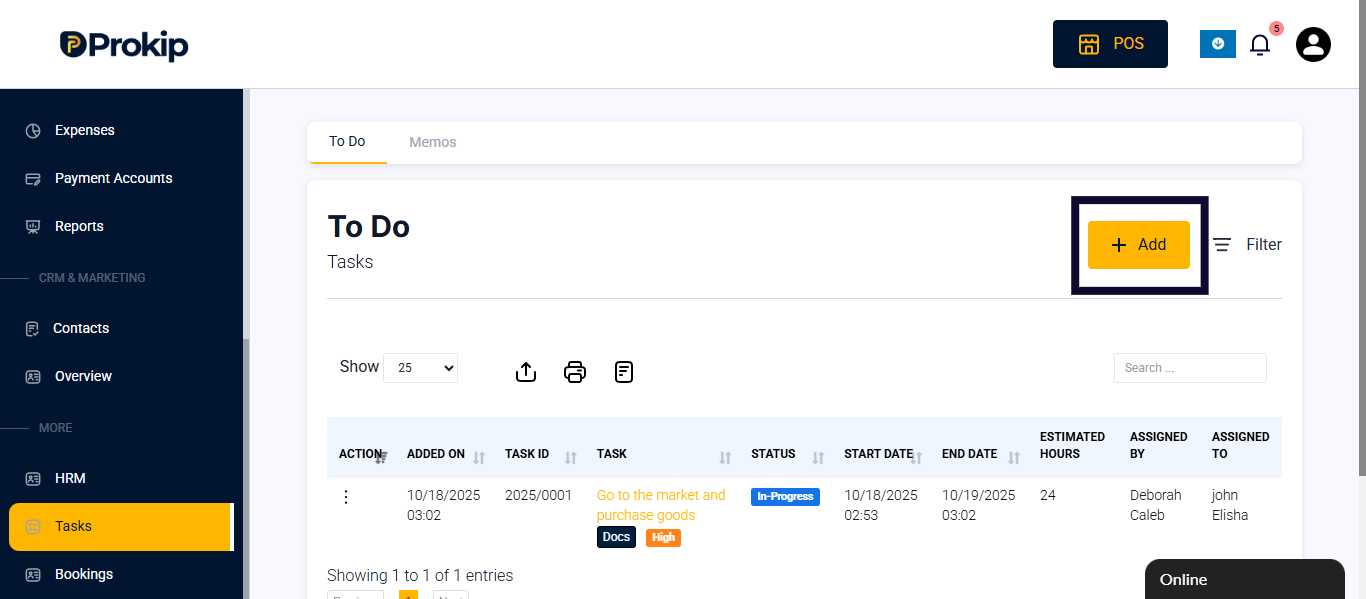Click the 10/19/2025 03:02 end date cell
1366x599 pixels.
(979, 505)
